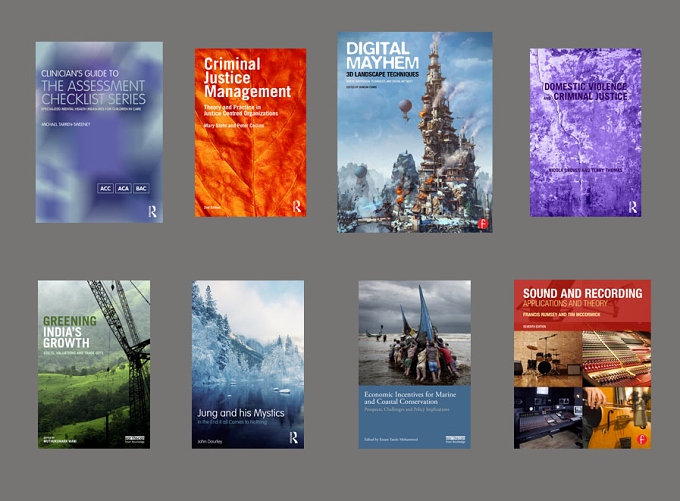The image size is (680, 501).
Task: Open the Clinician's Guide to Assessment Checklist Series cover
Action: [99, 132]
